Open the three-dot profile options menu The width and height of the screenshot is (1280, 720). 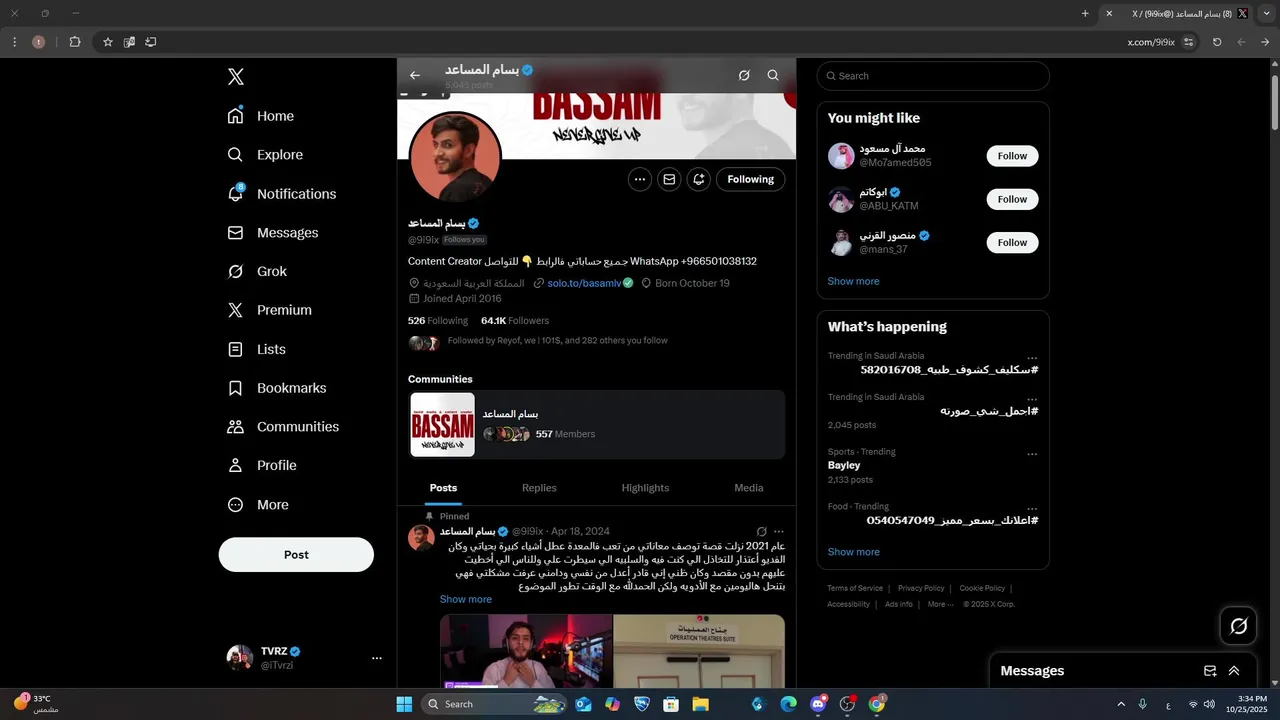click(640, 179)
